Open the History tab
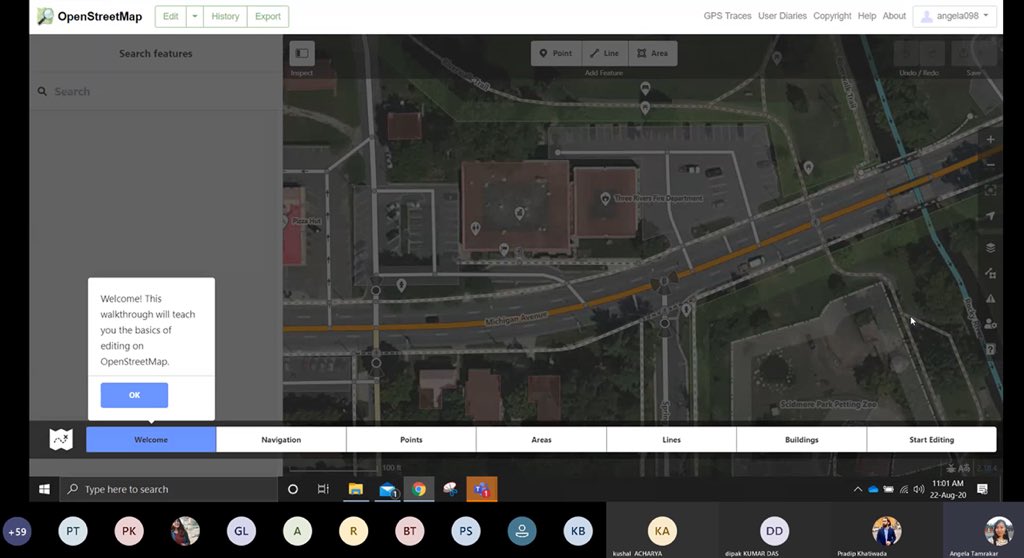Screen dimensions: 1024x558 [225, 16]
